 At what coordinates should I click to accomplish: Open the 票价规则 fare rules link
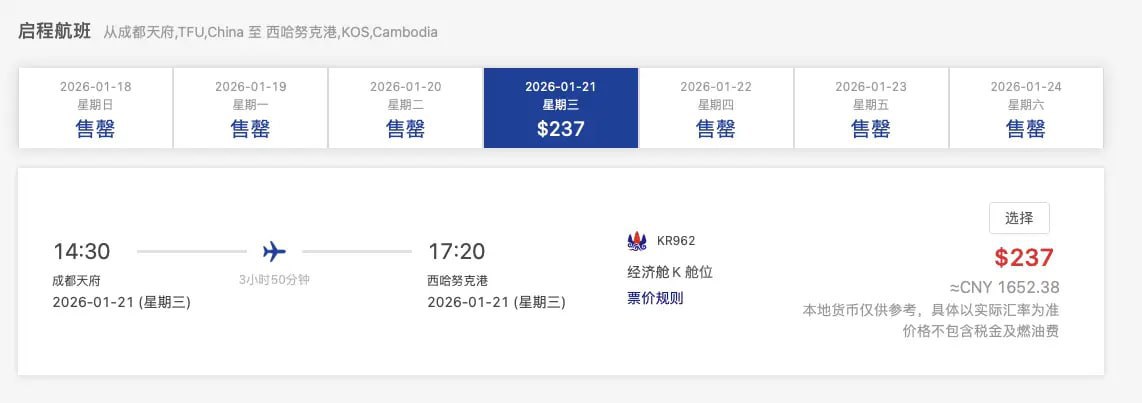pos(655,298)
